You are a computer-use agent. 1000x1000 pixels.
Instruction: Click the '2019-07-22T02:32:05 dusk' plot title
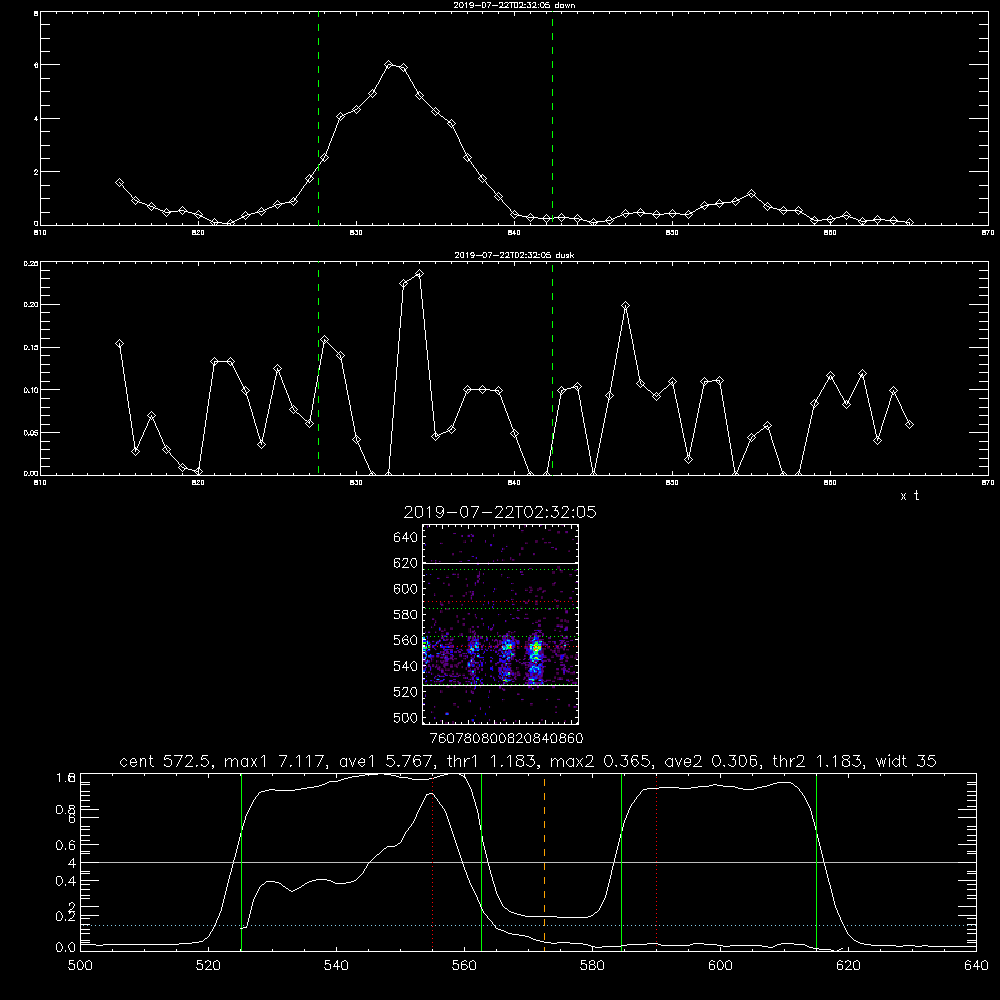[x=514, y=255]
